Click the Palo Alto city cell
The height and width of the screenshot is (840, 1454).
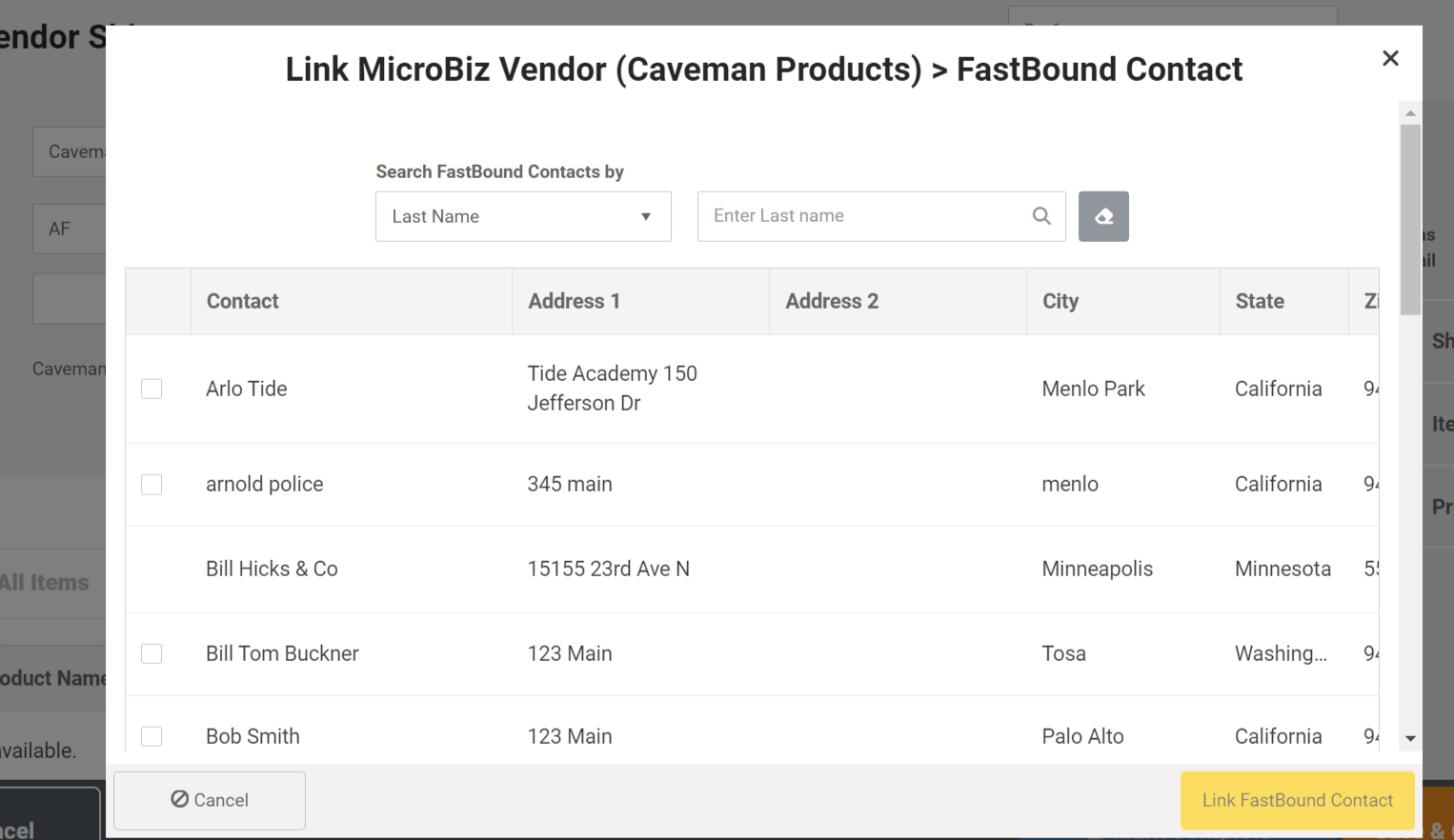point(1083,736)
